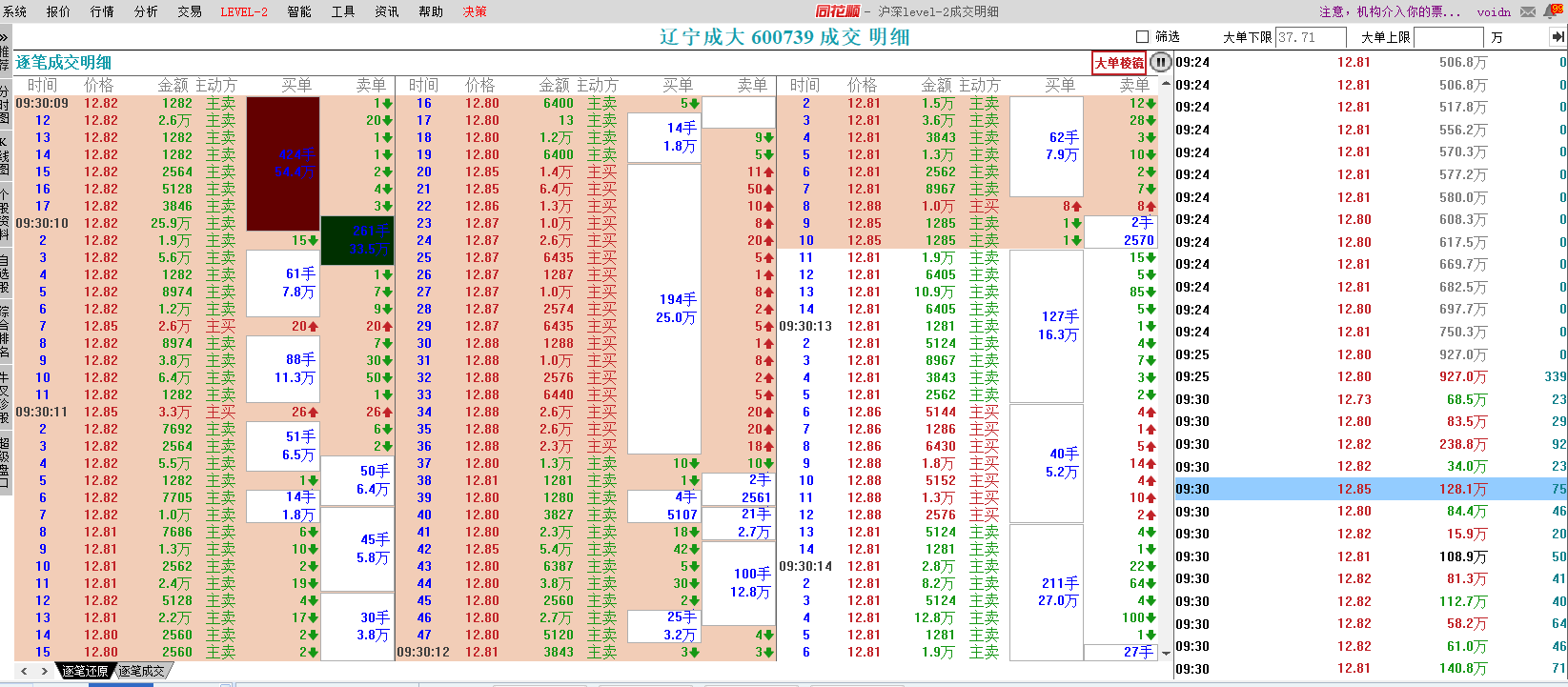Open the 综合排名 sidebar tab
The image size is (1568, 687).
pos(5,332)
